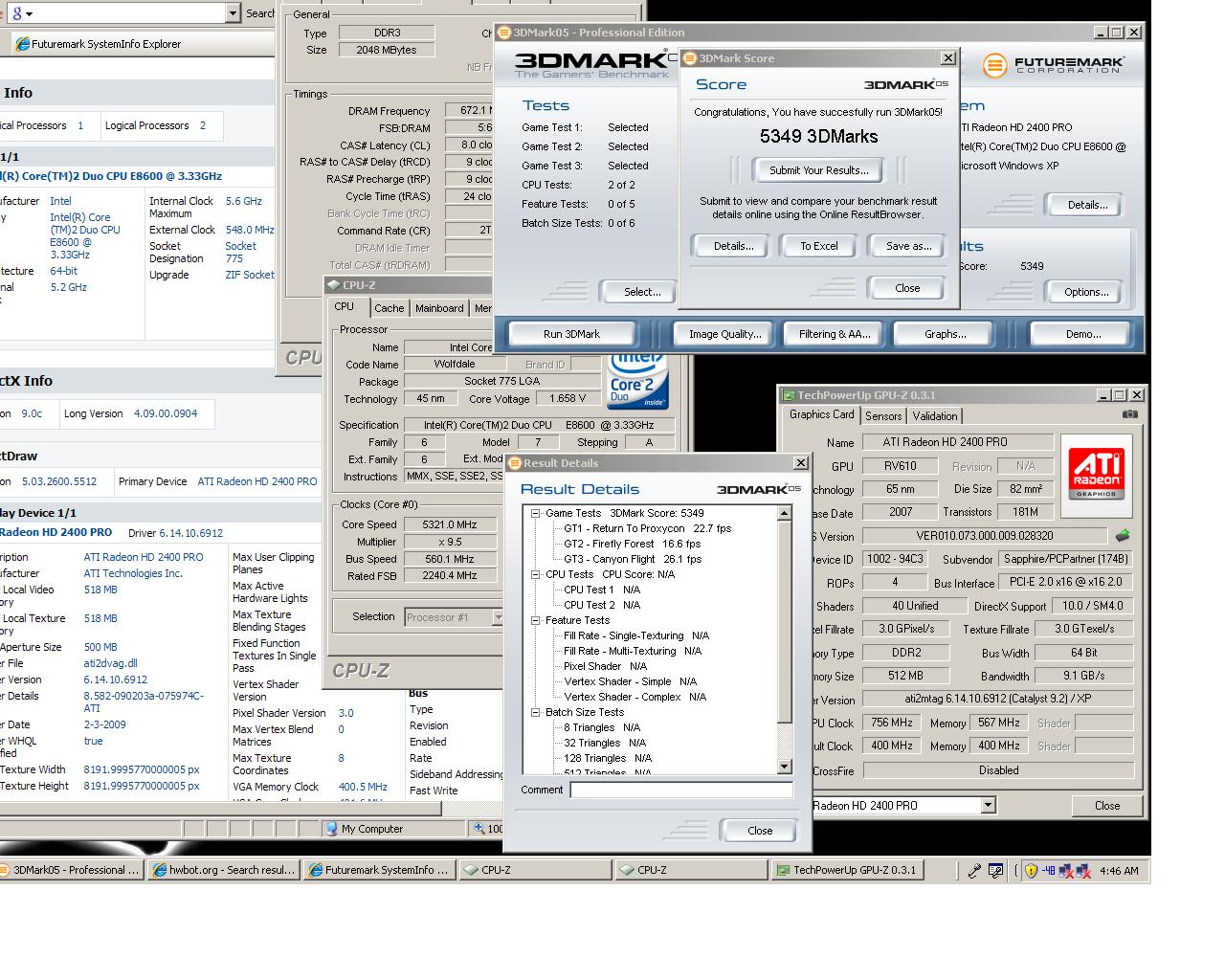1225x980 pixels.
Task: Open the yellow security shield tray icon
Action: (1031, 871)
